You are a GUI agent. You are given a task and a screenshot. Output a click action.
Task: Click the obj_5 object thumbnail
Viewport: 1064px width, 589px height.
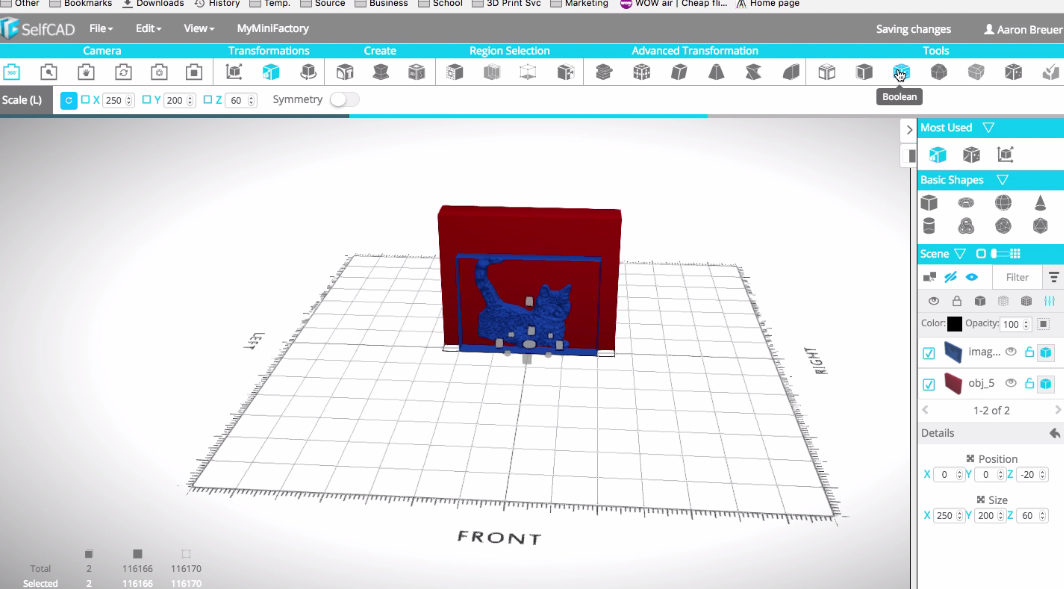click(953, 384)
